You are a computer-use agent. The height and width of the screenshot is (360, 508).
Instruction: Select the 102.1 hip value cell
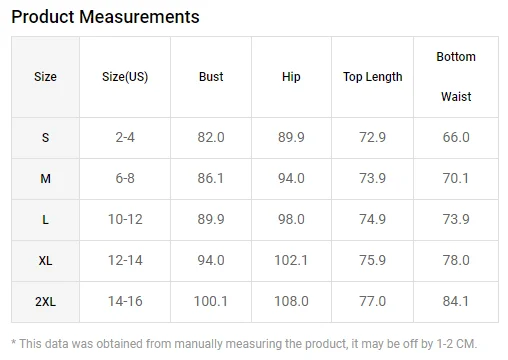point(291,261)
